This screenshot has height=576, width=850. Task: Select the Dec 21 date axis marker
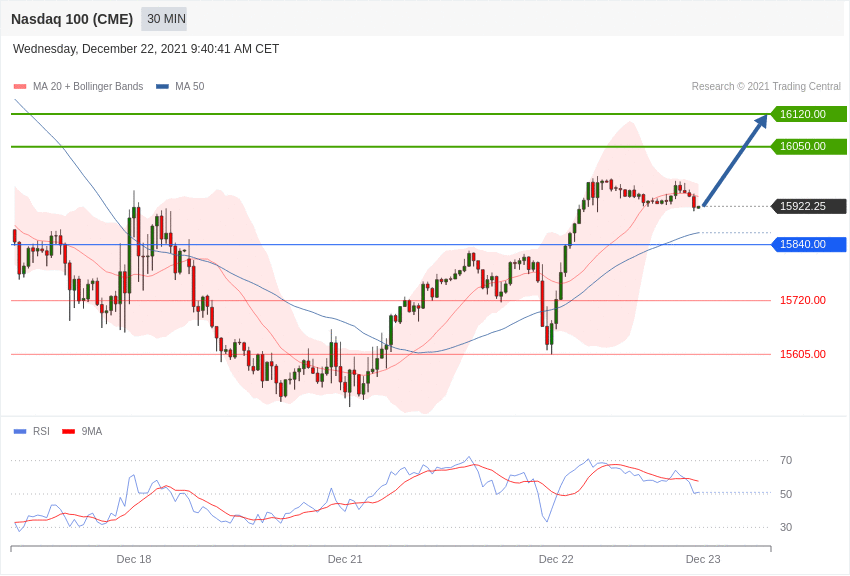coord(345,559)
